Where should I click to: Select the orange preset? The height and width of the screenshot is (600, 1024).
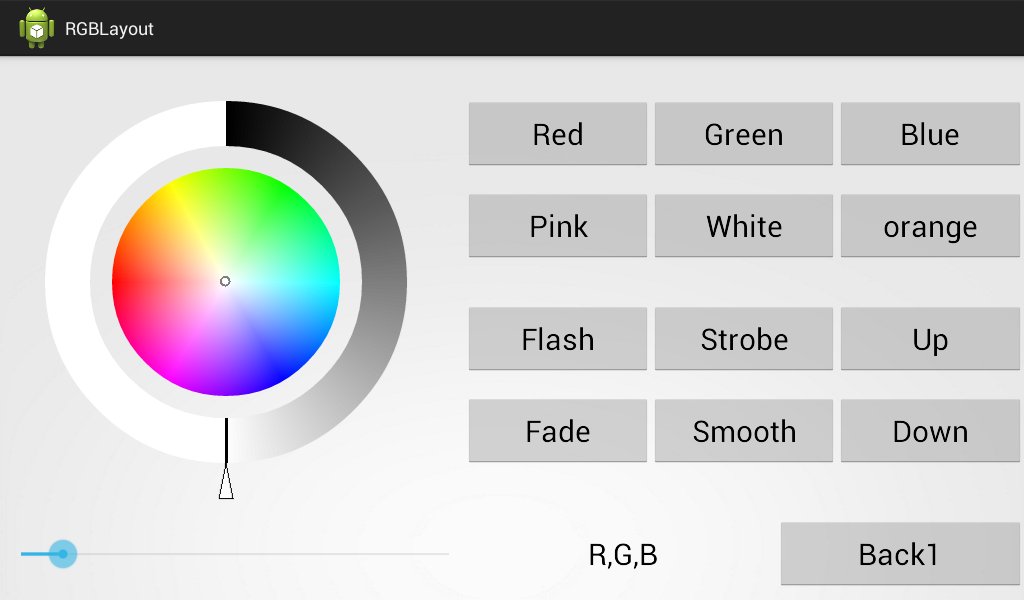[x=930, y=226]
